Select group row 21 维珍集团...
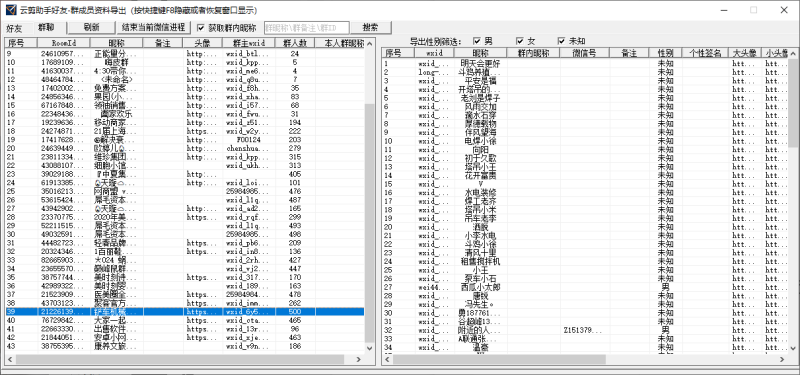800x375 pixels. tap(185, 157)
